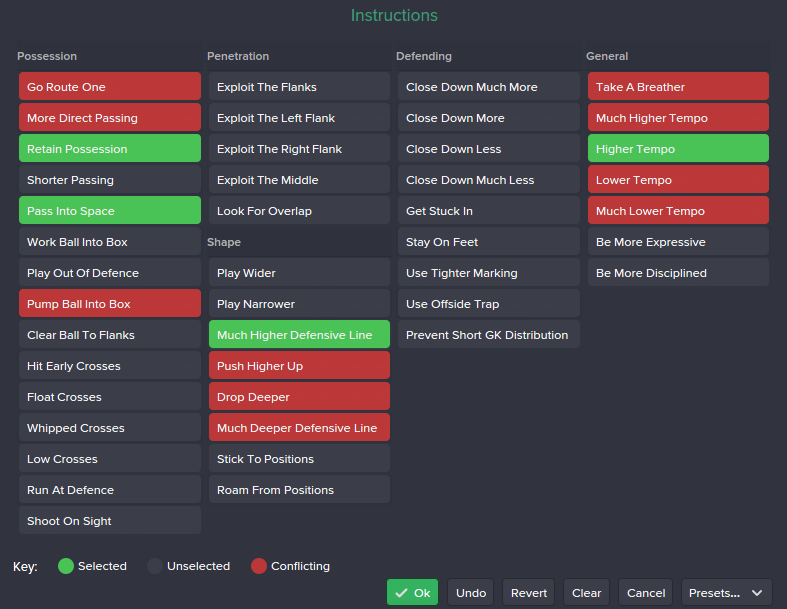Select Close Down Much More
This screenshot has width=787, height=609.
488,86
